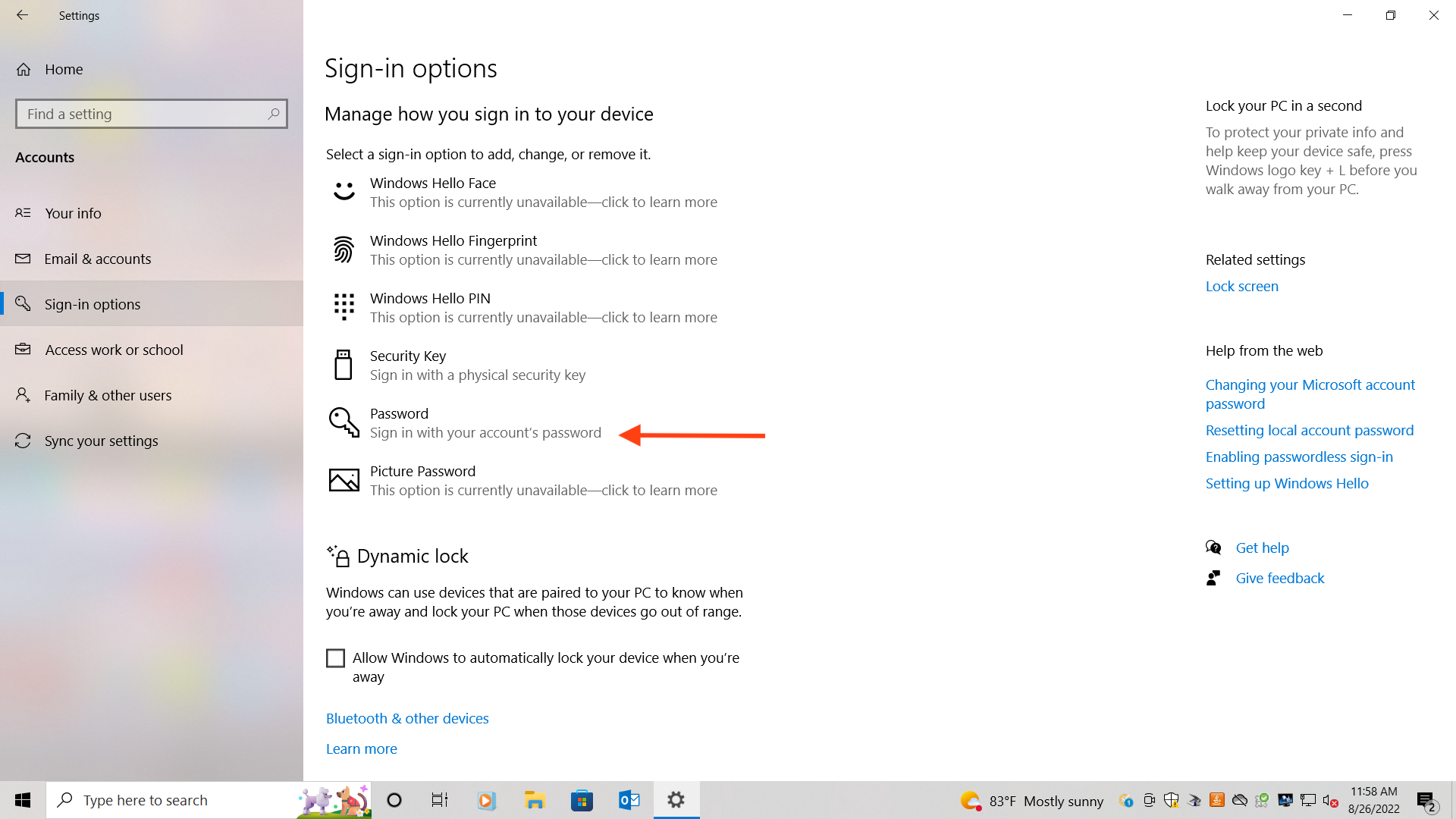1456x819 pixels.
Task: Click the Password key icon
Action: 344,422
